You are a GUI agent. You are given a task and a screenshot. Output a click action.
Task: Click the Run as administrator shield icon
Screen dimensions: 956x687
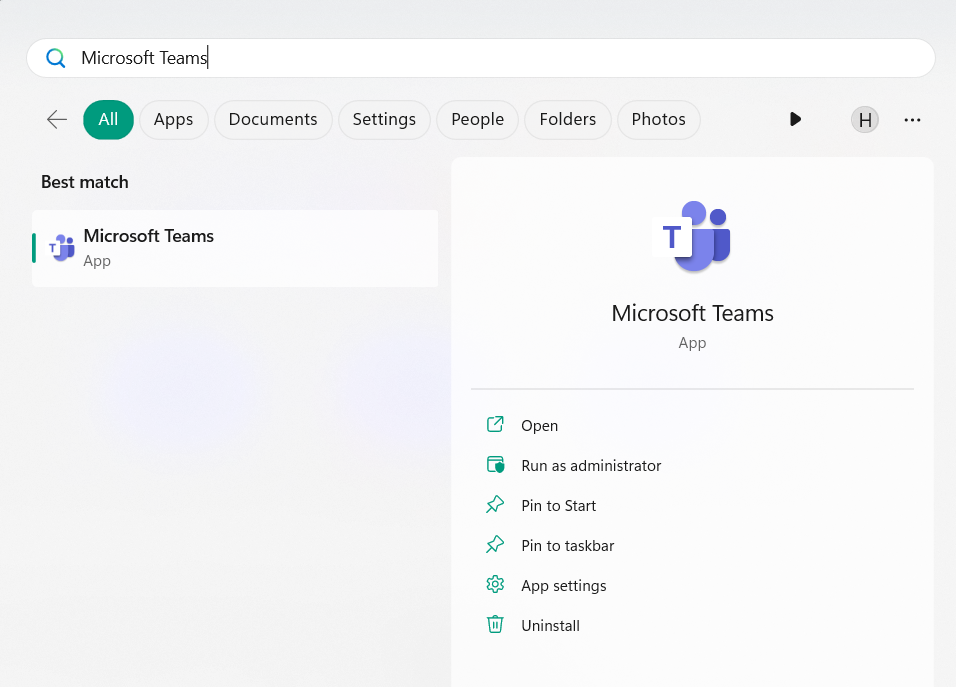pyautogui.click(x=495, y=465)
